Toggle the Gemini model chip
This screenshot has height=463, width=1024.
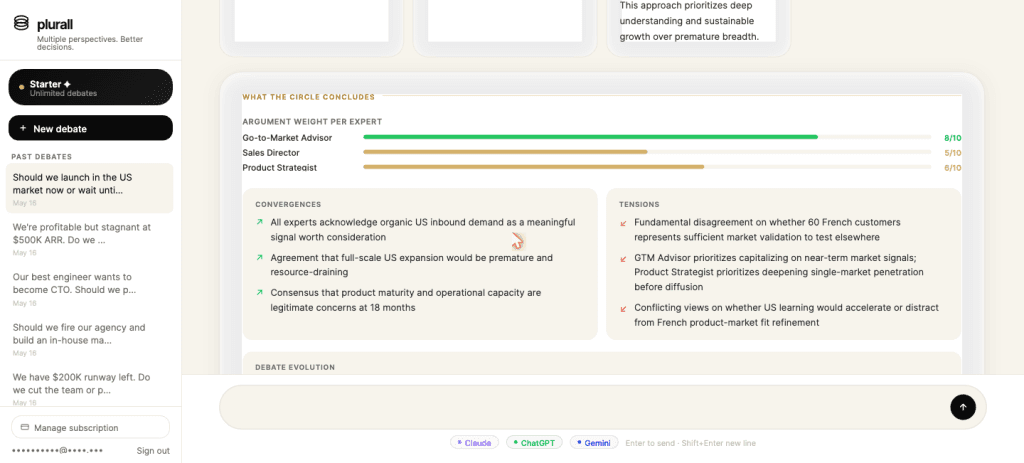pyautogui.click(x=594, y=443)
